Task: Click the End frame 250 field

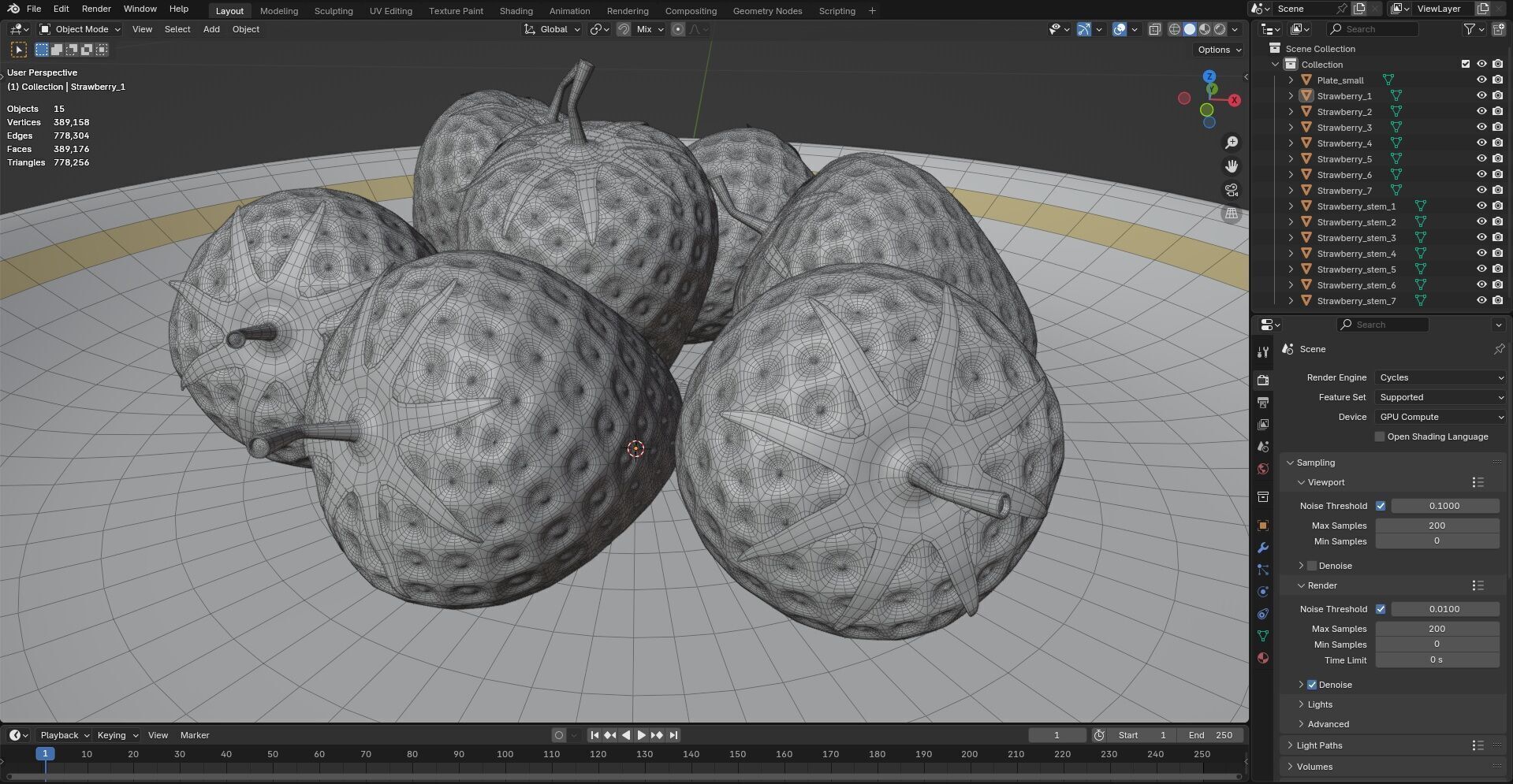Action: tap(1210, 735)
